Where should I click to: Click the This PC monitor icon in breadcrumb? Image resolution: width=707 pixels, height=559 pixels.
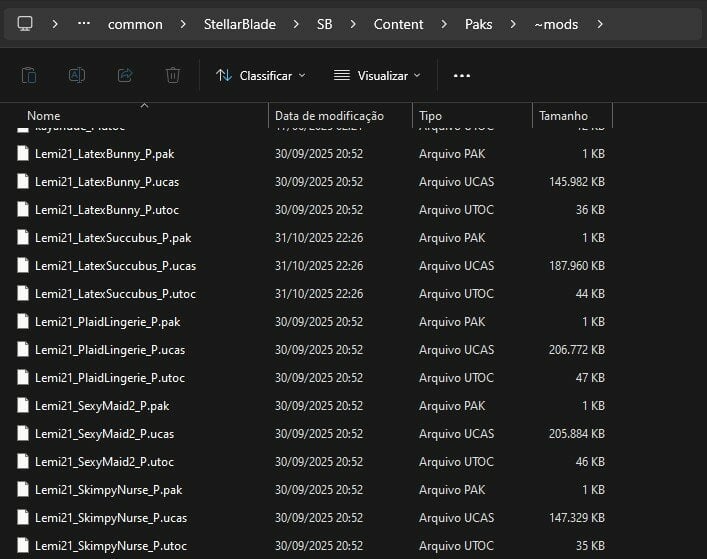pyautogui.click(x=25, y=23)
